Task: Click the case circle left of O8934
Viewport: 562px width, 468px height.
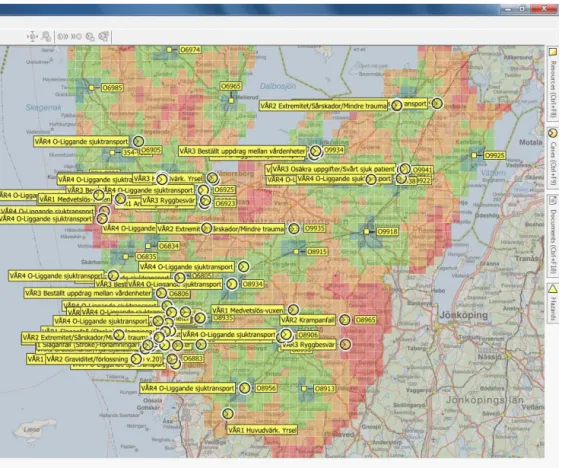Action: click(232, 284)
